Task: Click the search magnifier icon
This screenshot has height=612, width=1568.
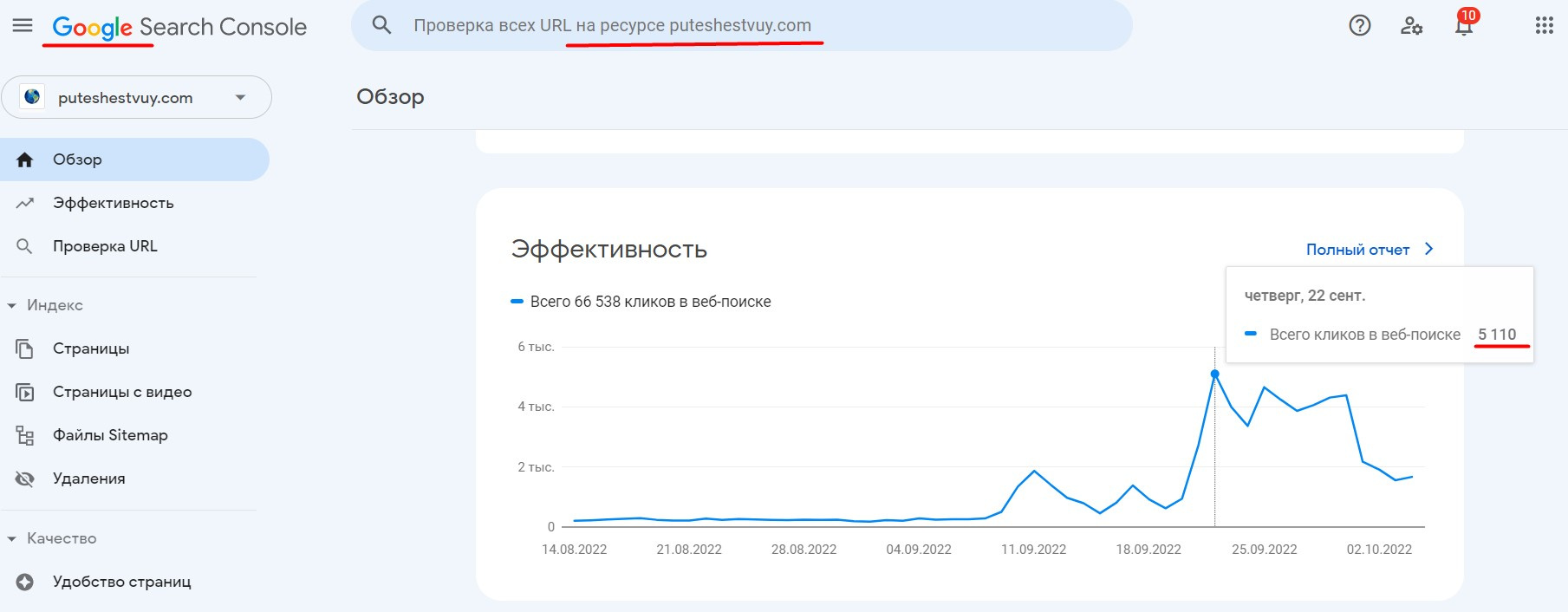Action: tap(381, 25)
